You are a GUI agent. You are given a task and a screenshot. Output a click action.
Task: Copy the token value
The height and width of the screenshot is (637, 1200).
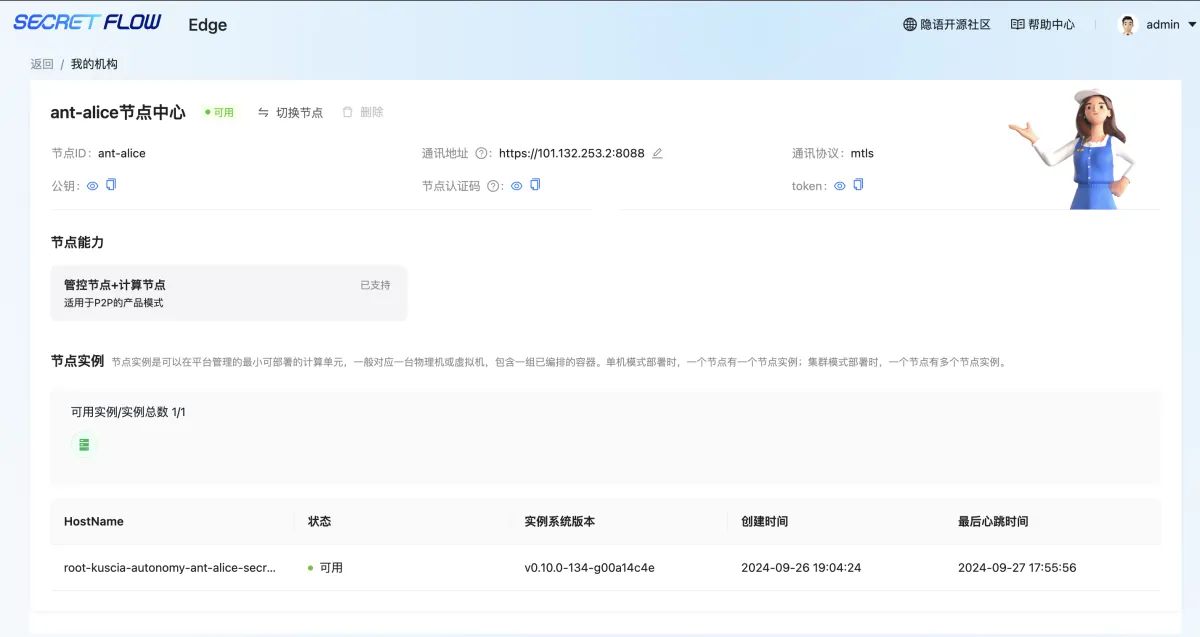pyautogui.click(x=858, y=185)
